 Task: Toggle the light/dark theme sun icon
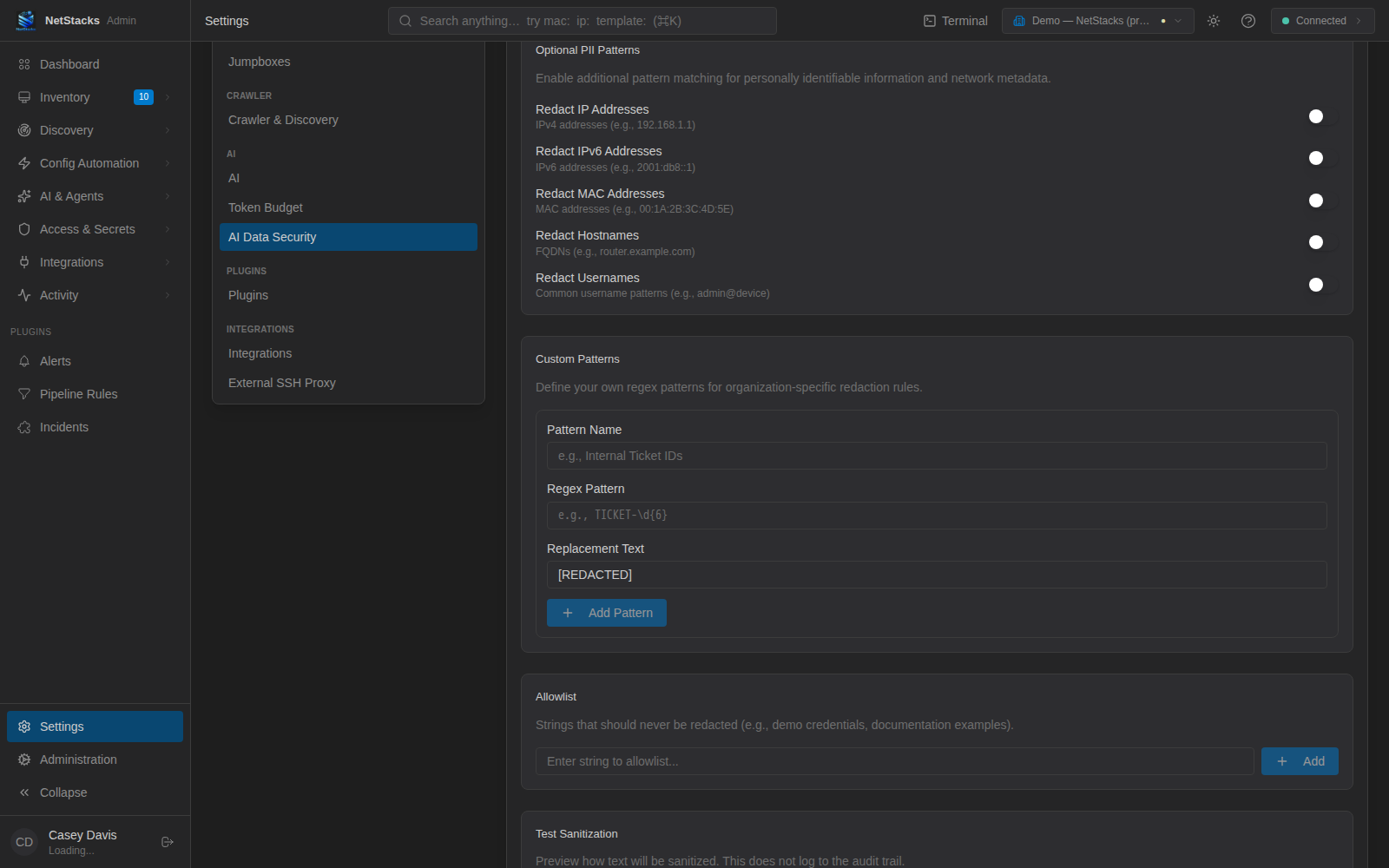point(1214,21)
